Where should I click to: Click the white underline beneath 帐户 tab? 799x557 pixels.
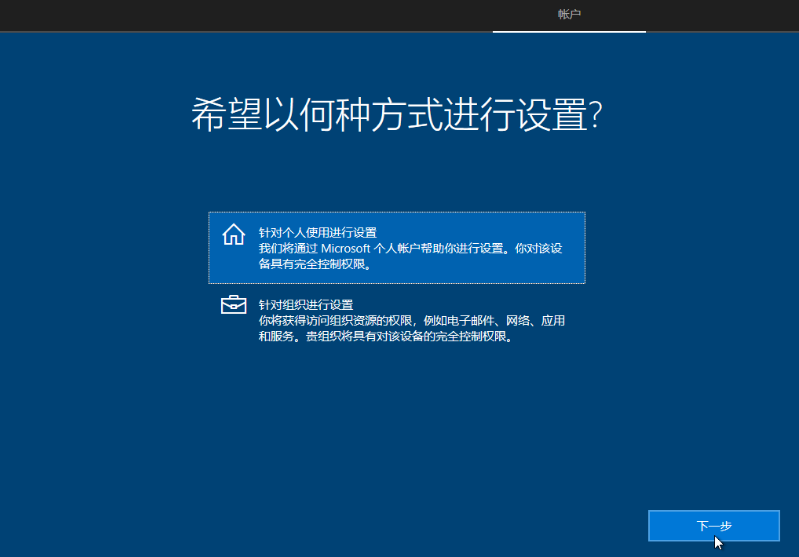pos(569,32)
